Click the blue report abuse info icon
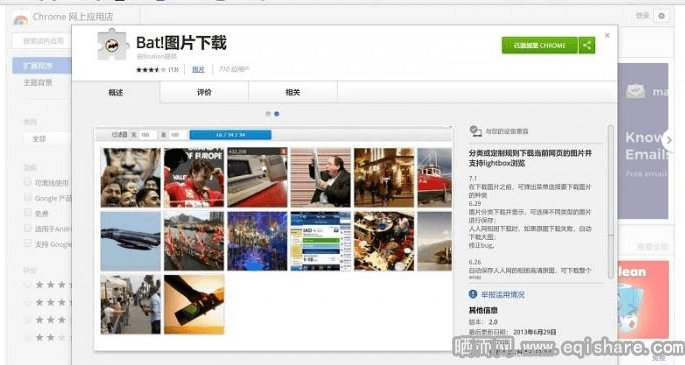 (473, 294)
